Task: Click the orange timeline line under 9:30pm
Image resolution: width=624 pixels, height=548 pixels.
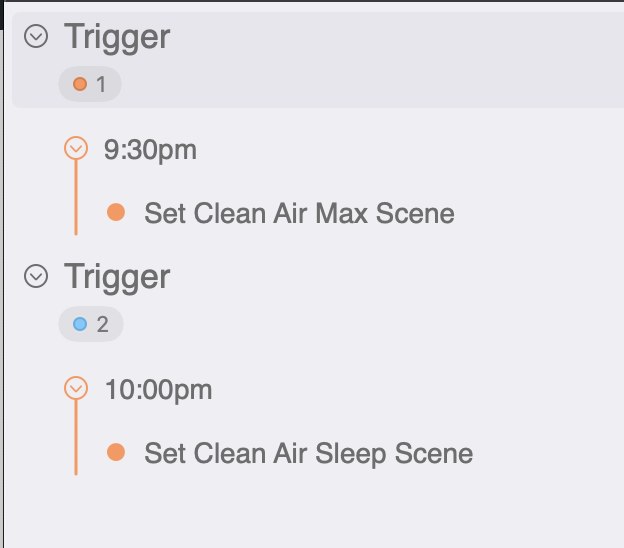Action: coord(76,200)
